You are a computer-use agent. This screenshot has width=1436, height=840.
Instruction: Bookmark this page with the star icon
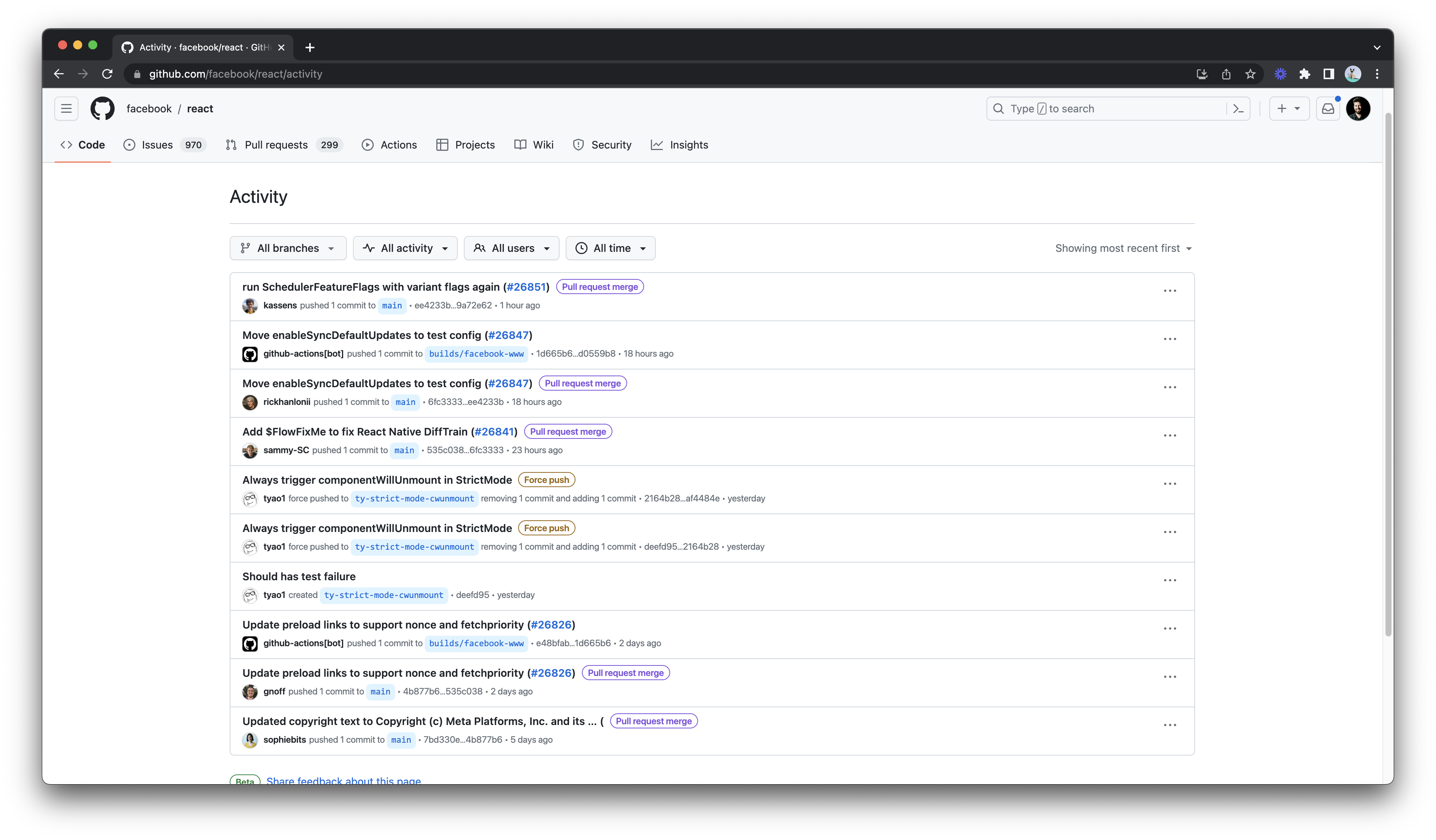1250,74
